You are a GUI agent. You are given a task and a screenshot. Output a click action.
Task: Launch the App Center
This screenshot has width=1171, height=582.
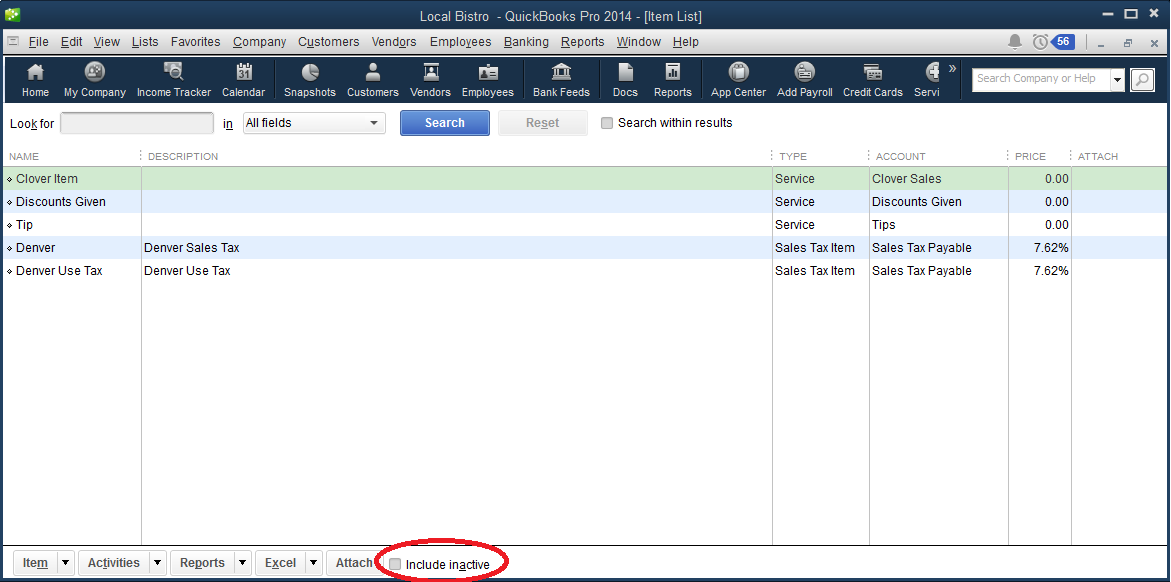coord(738,80)
